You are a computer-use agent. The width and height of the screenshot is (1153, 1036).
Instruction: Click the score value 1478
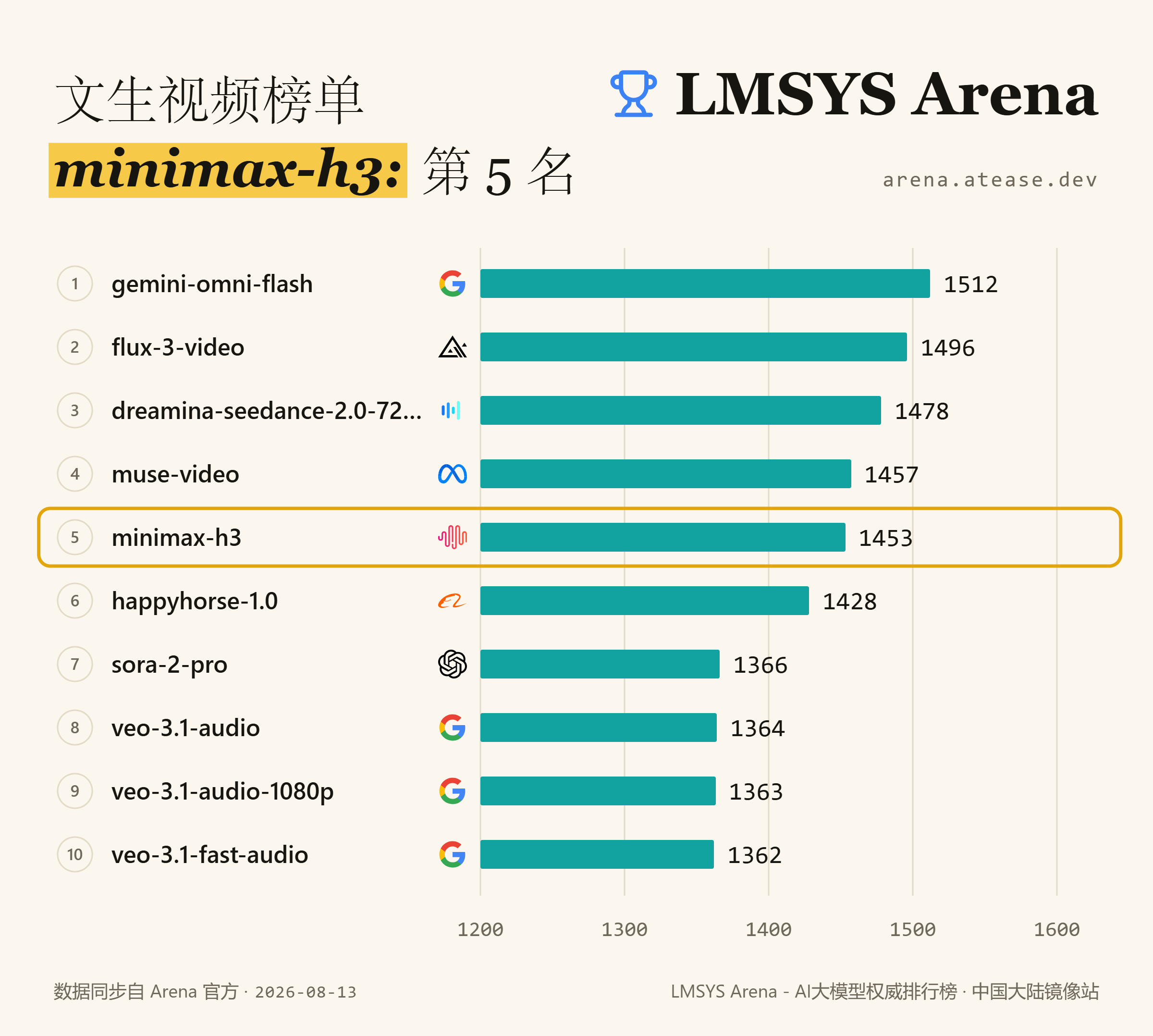pos(922,411)
